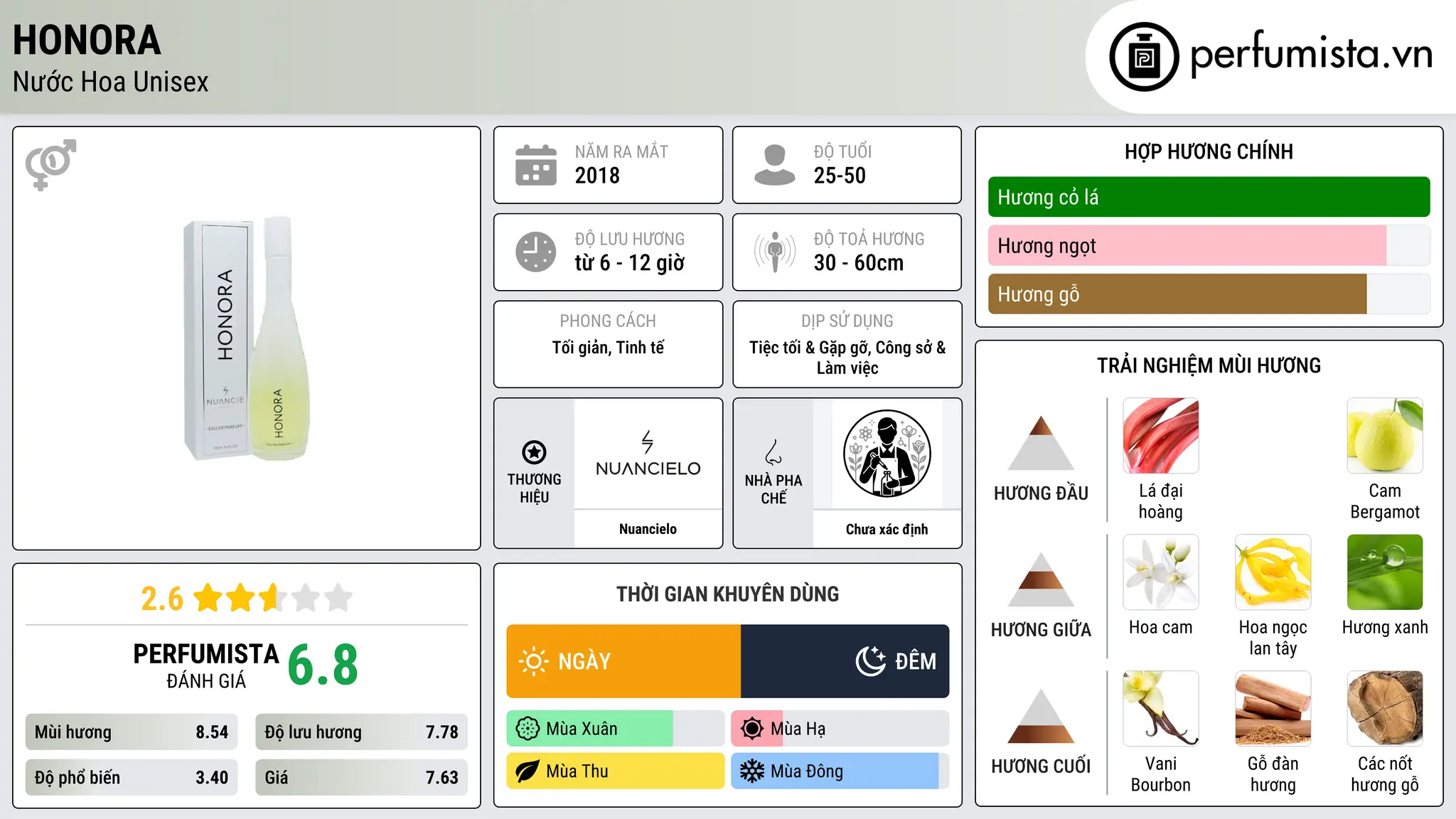The height and width of the screenshot is (819, 1456).
Task: Click the Nước Hoa Unisex subtitle
Action: pyautogui.click(x=111, y=82)
